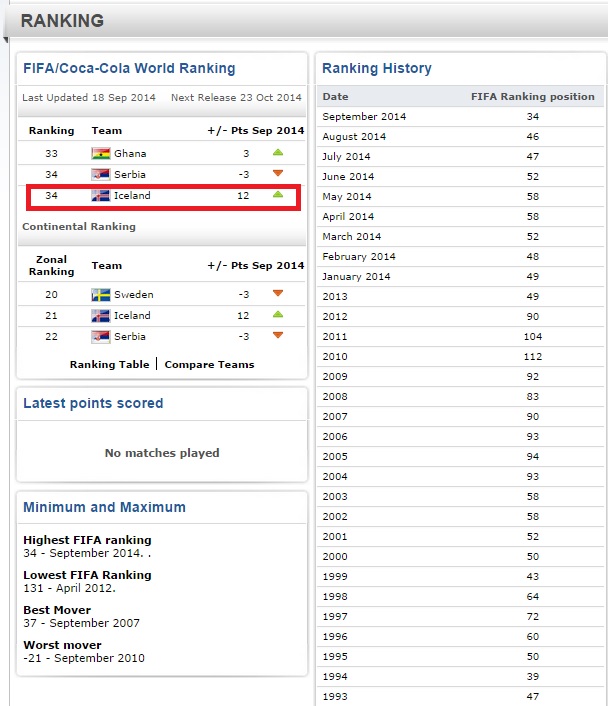Click the Latest points scored heading
This screenshot has width=608, height=706.
coord(93,404)
